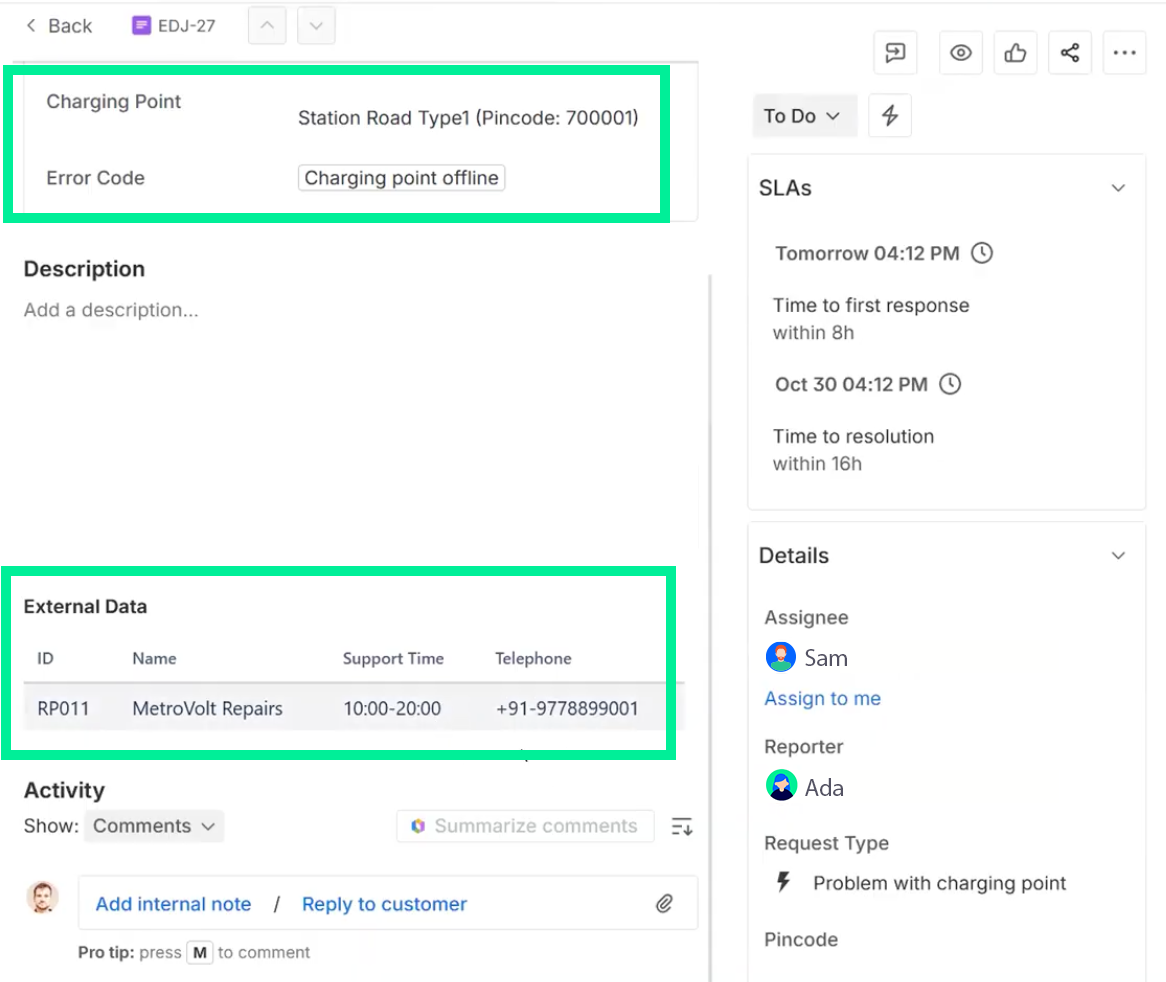
Task: Collapse the Details panel chevron
Action: (x=1118, y=555)
